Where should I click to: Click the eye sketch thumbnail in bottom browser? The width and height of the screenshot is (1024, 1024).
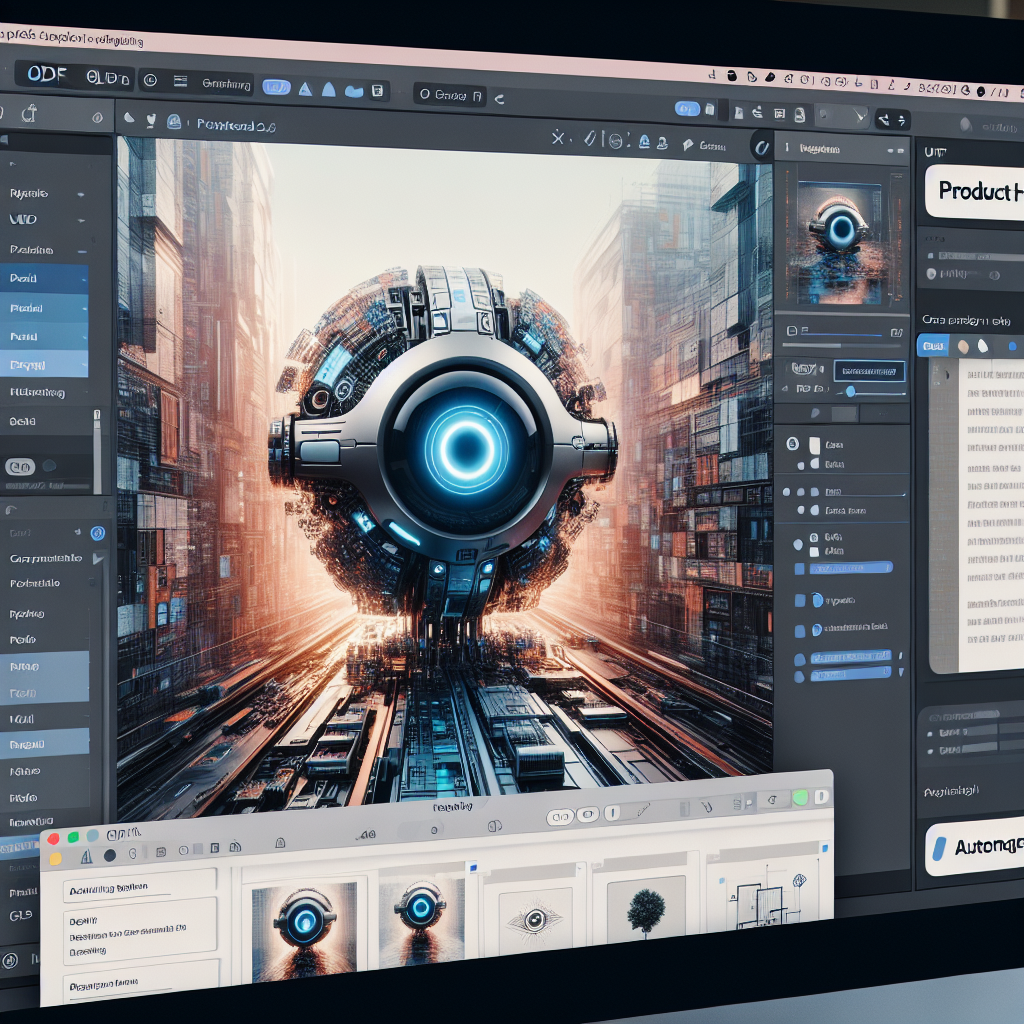536,917
